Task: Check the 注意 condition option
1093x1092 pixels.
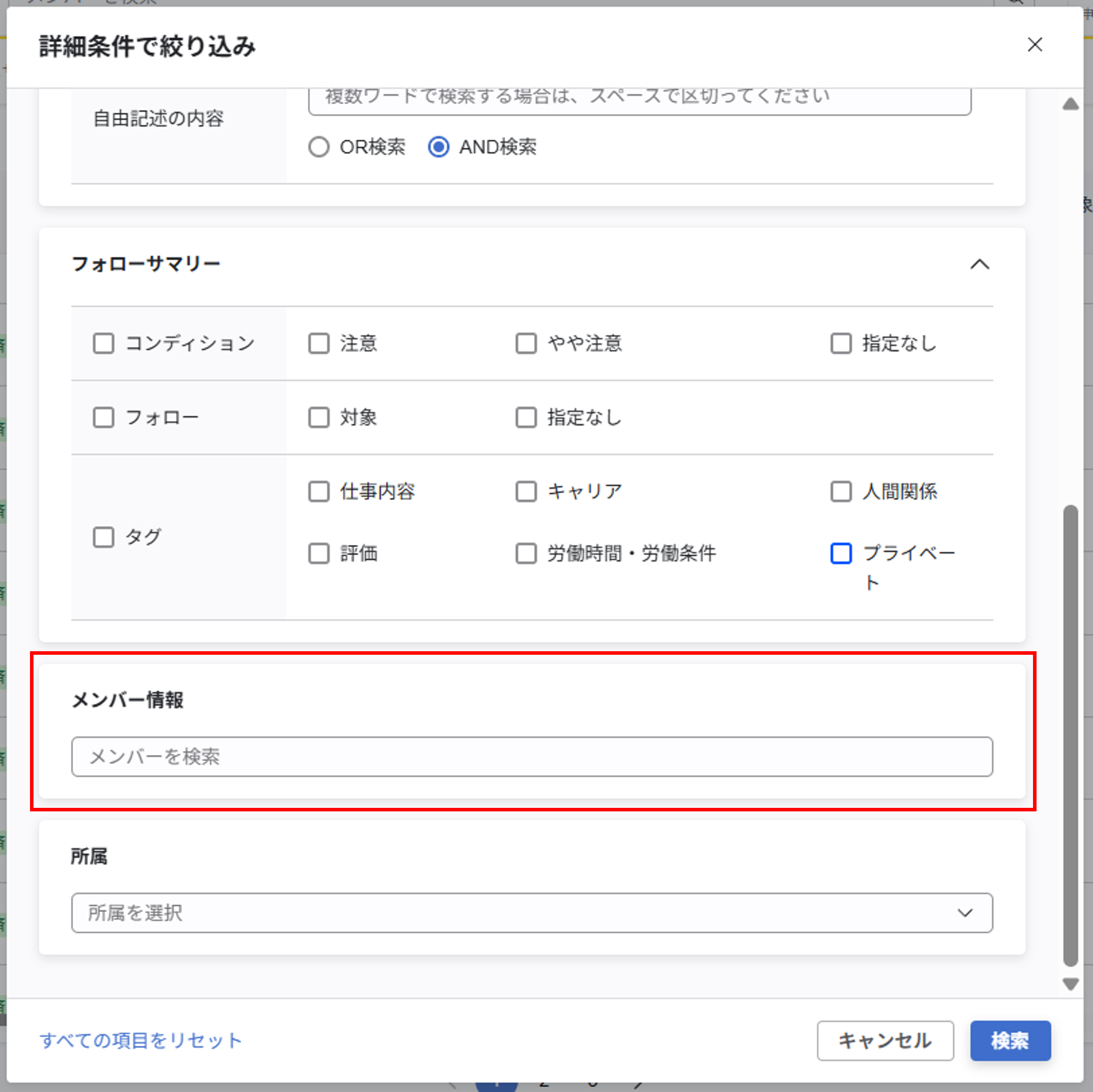Action: (318, 343)
